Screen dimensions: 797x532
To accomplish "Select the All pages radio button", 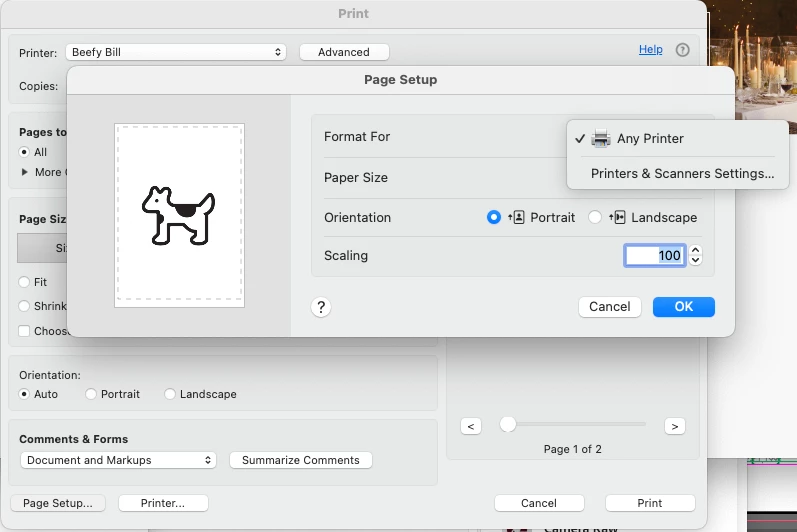I will [x=24, y=152].
